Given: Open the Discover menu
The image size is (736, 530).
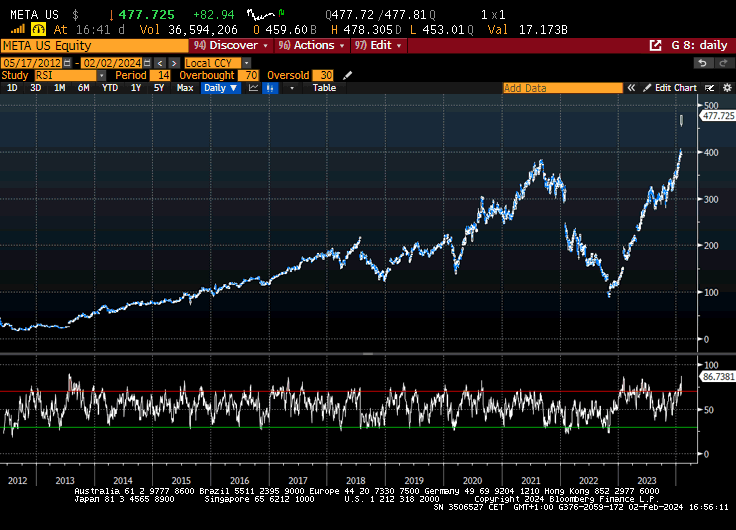Looking at the screenshot, I should (230, 46).
